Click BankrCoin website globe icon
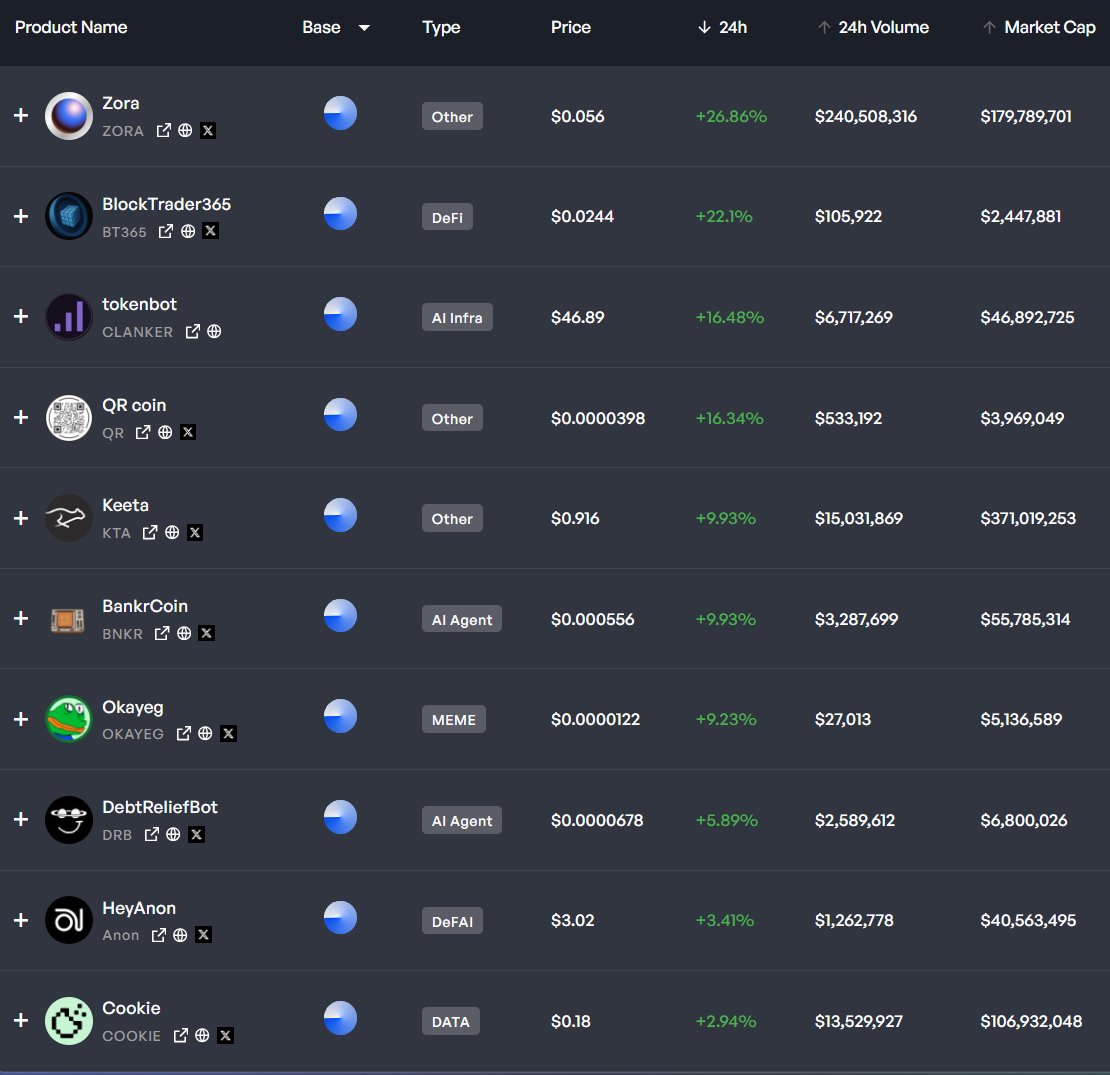1110x1075 pixels. tap(184, 633)
